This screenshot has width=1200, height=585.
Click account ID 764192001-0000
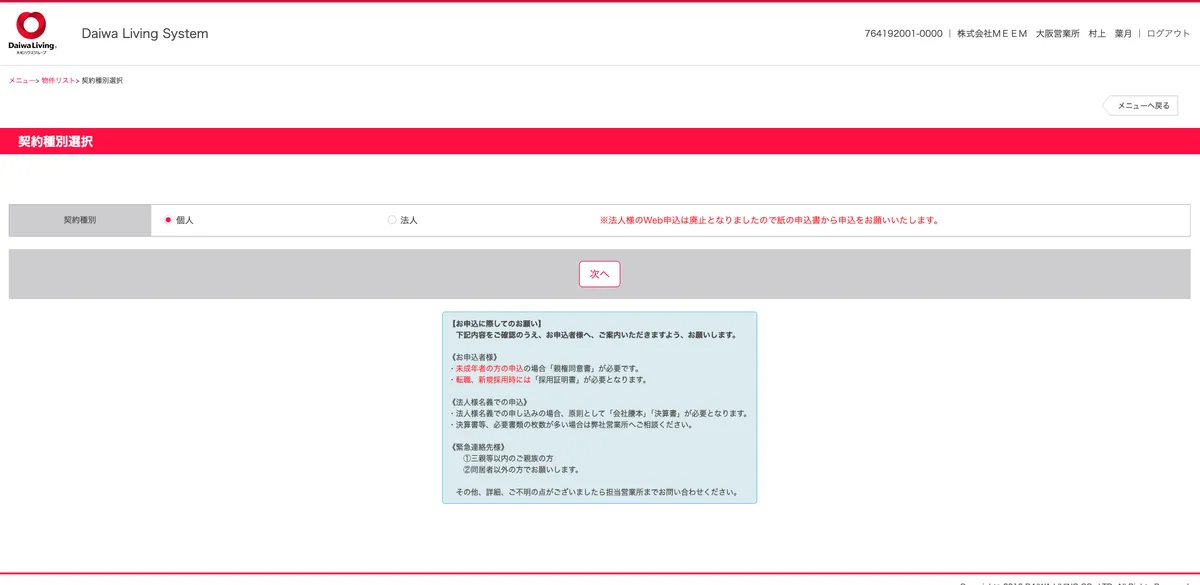point(903,34)
